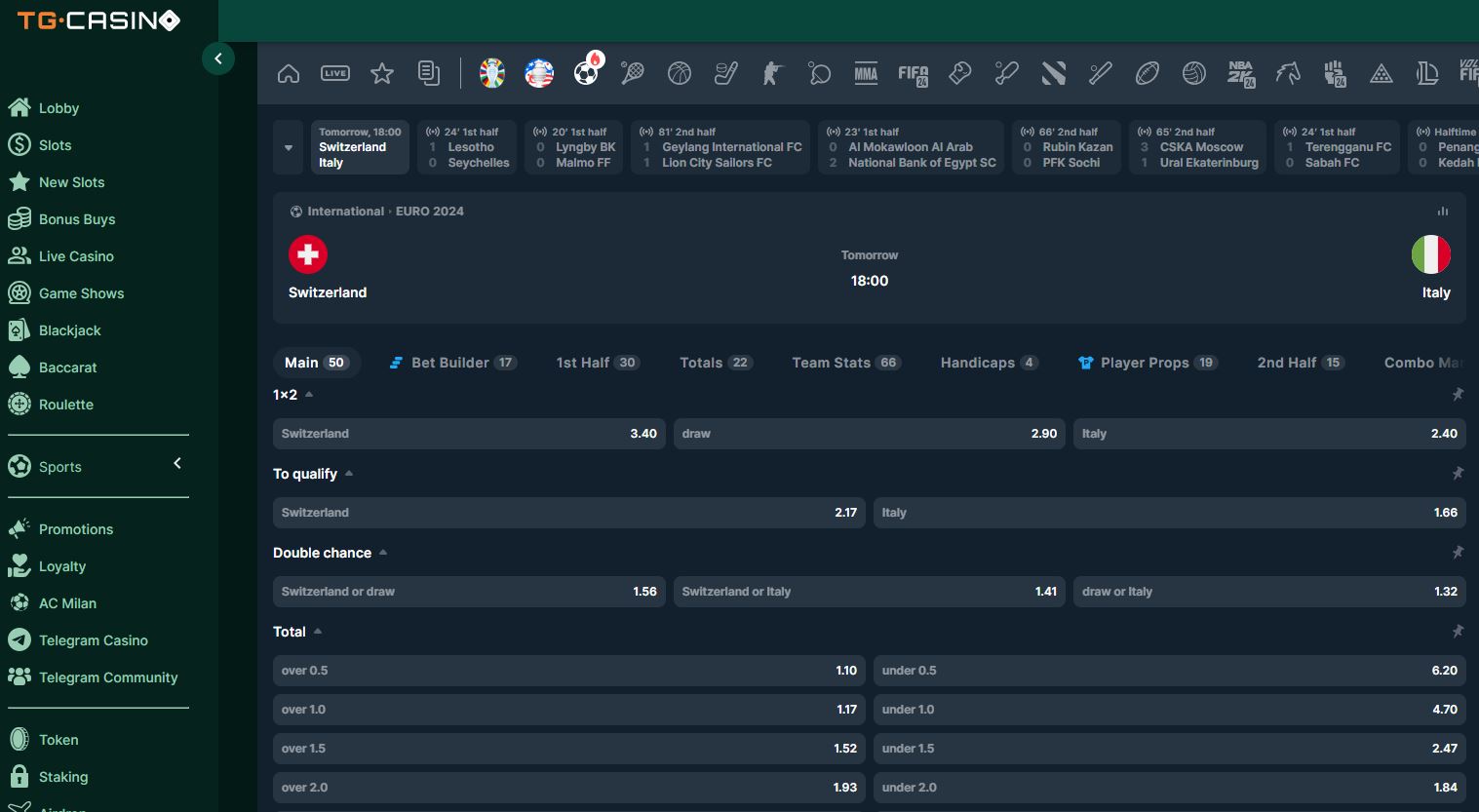Open the match statistics chart icon
This screenshot has width=1479, height=812.
(x=1443, y=212)
